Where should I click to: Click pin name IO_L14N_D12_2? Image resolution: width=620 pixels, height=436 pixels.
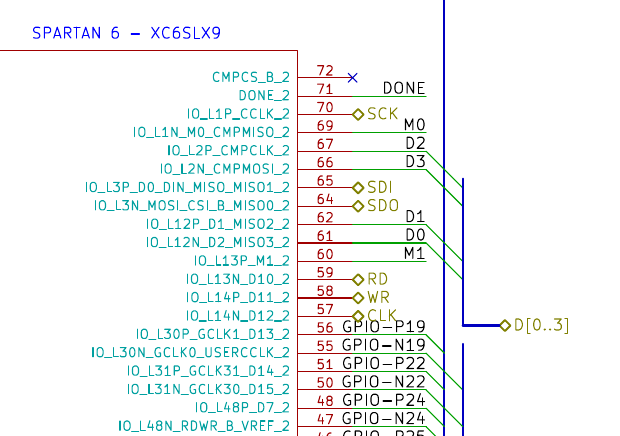tap(238, 316)
